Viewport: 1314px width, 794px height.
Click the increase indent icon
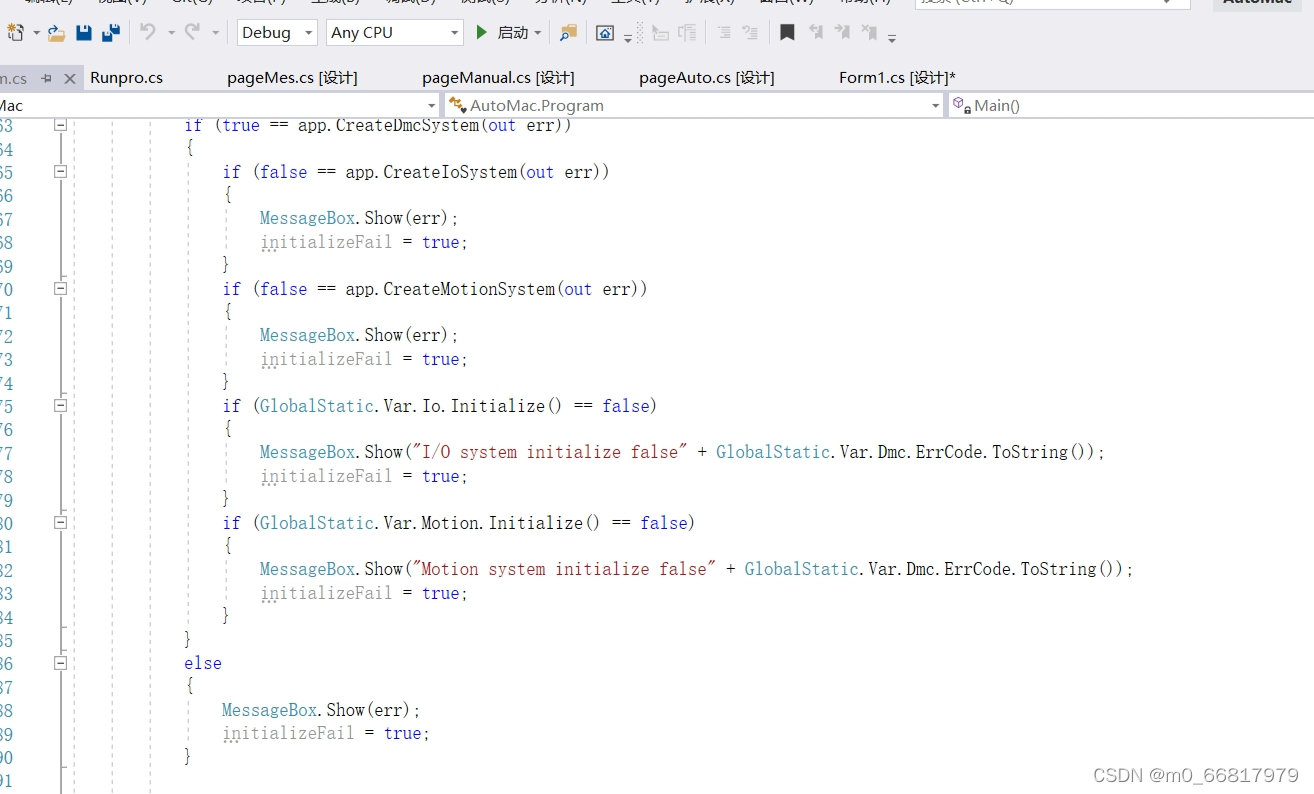[687, 33]
